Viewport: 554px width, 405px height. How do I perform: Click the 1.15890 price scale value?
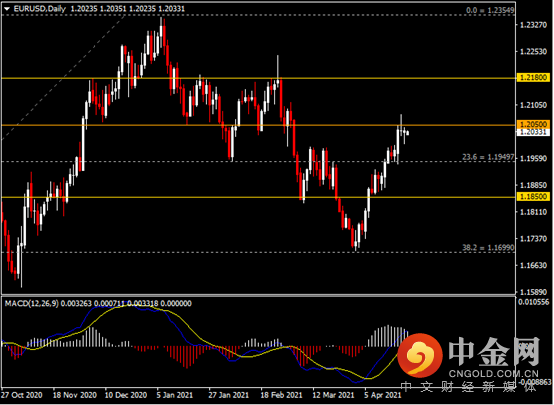pyautogui.click(x=533, y=292)
